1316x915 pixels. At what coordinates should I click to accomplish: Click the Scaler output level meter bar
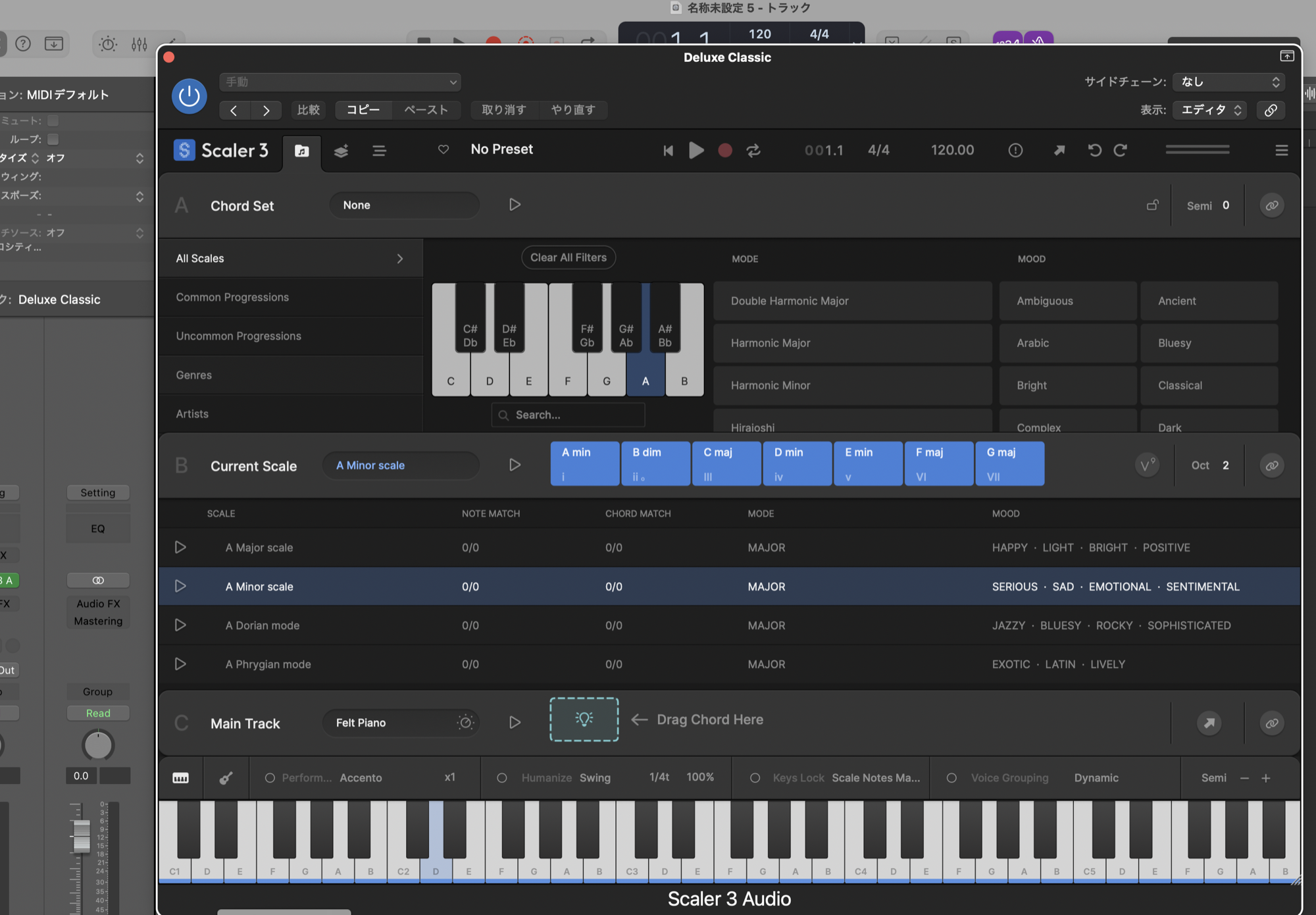1198,150
